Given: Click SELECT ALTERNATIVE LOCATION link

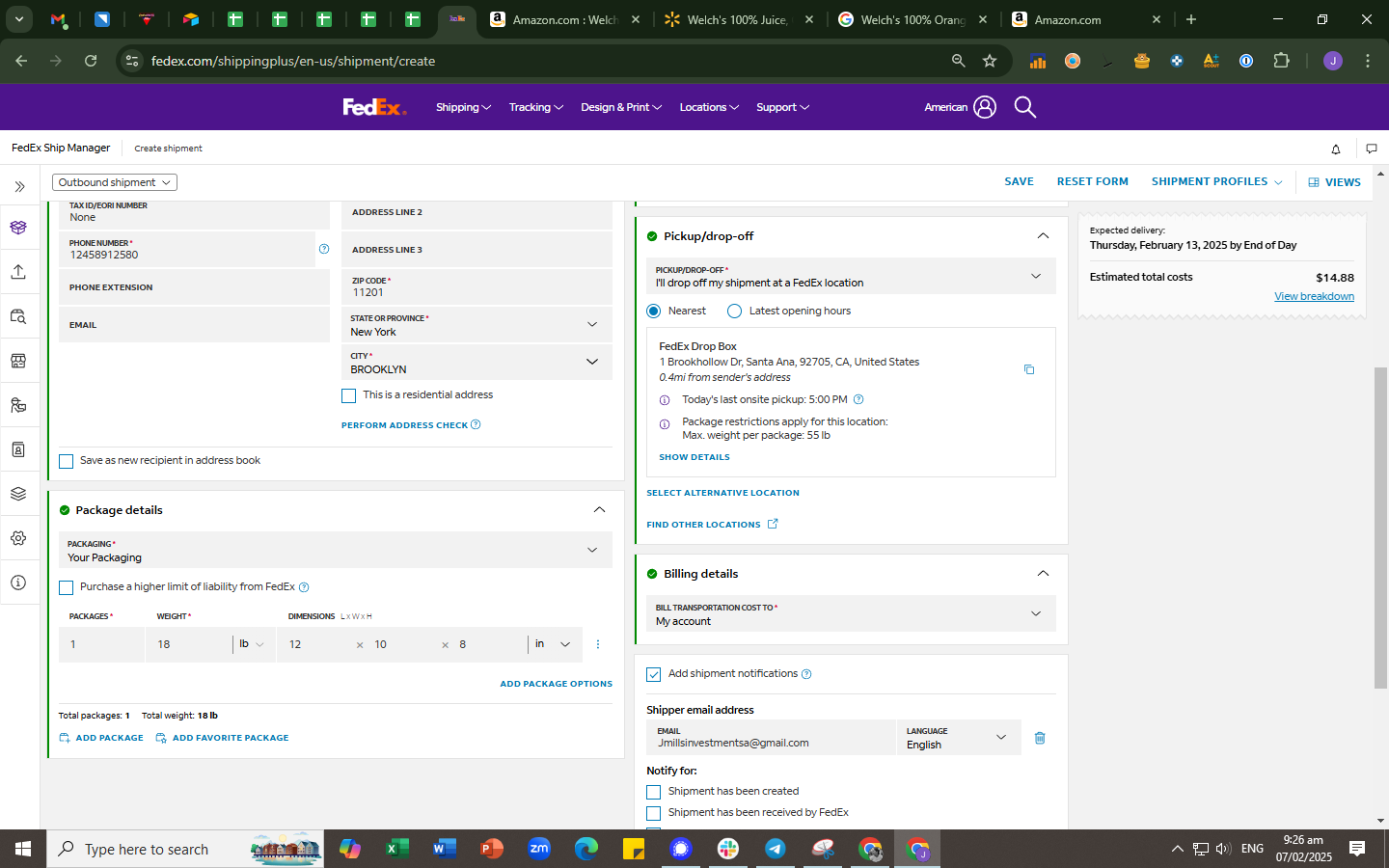Looking at the screenshot, I should tap(722, 493).
